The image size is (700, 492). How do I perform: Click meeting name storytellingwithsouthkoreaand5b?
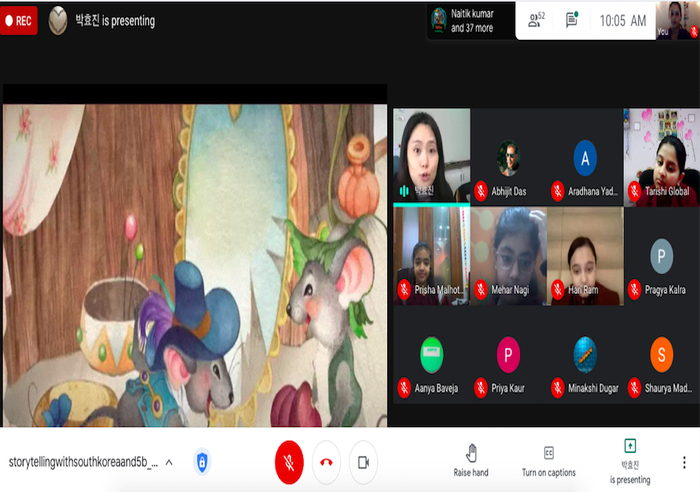pyautogui.click(x=83, y=462)
